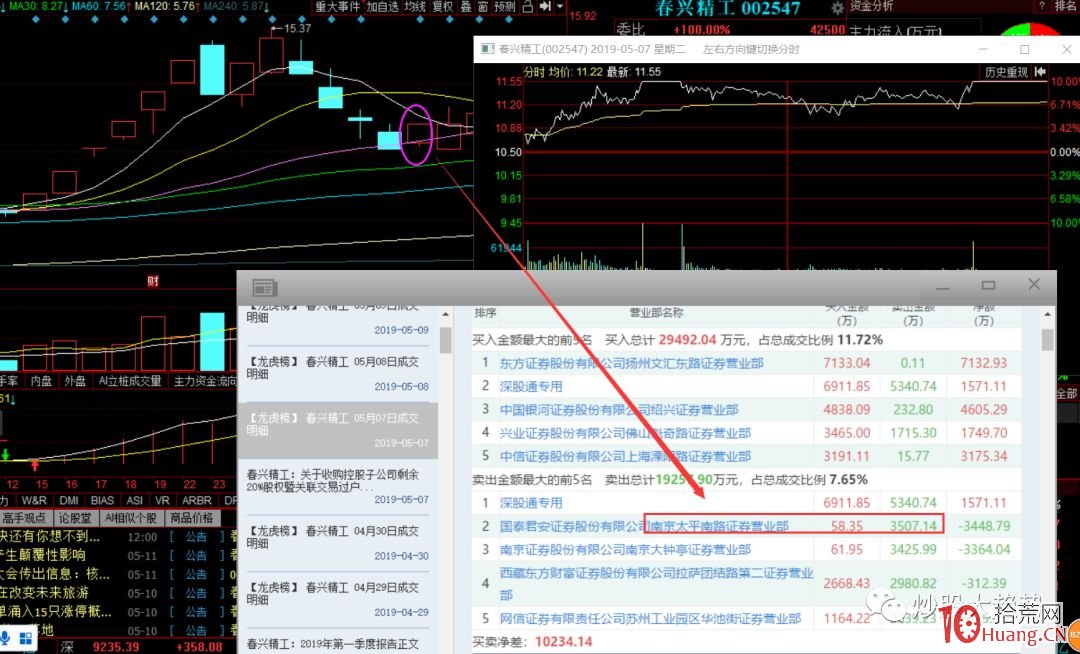
Task: Open 深股通专用 in the top sellers list
Action: (x=531, y=503)
